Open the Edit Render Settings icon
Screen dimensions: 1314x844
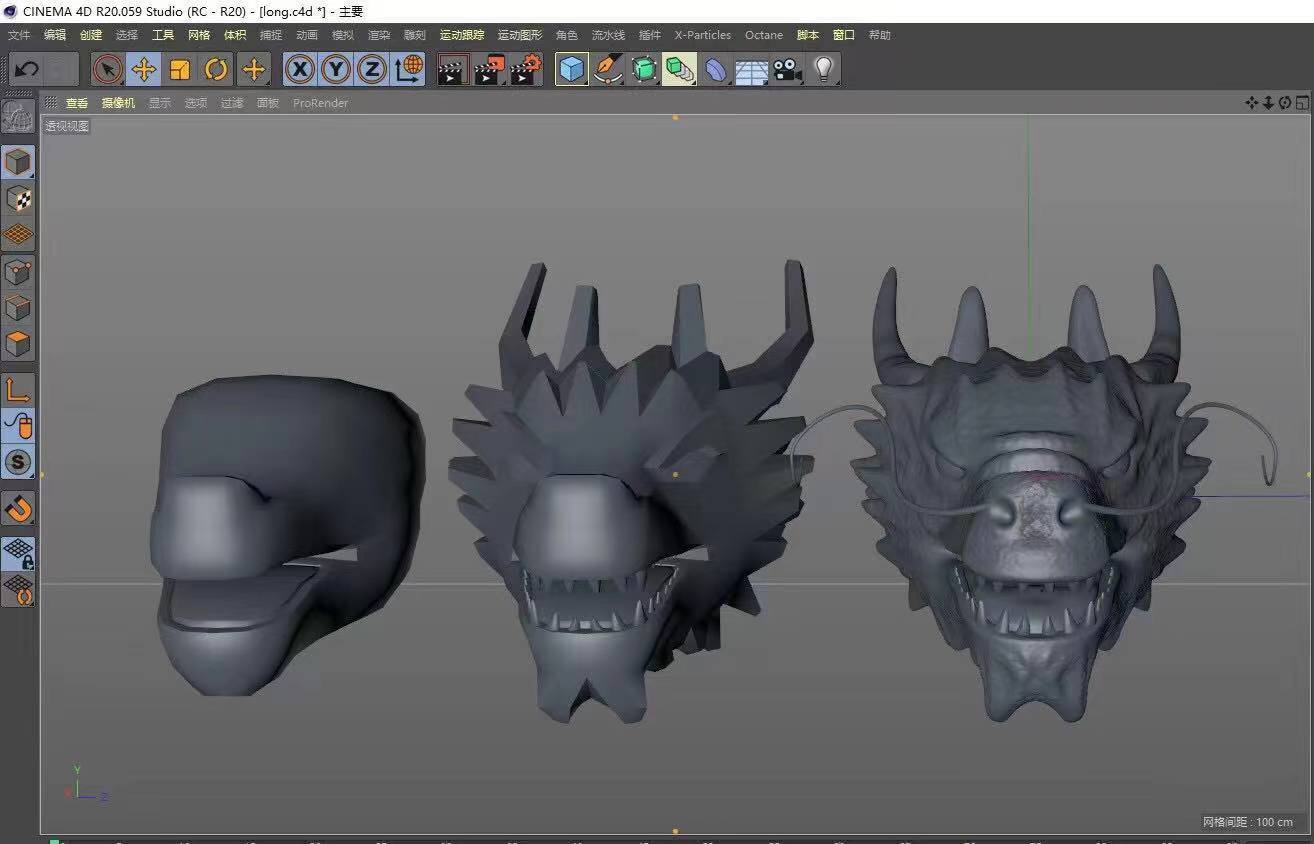526,69
